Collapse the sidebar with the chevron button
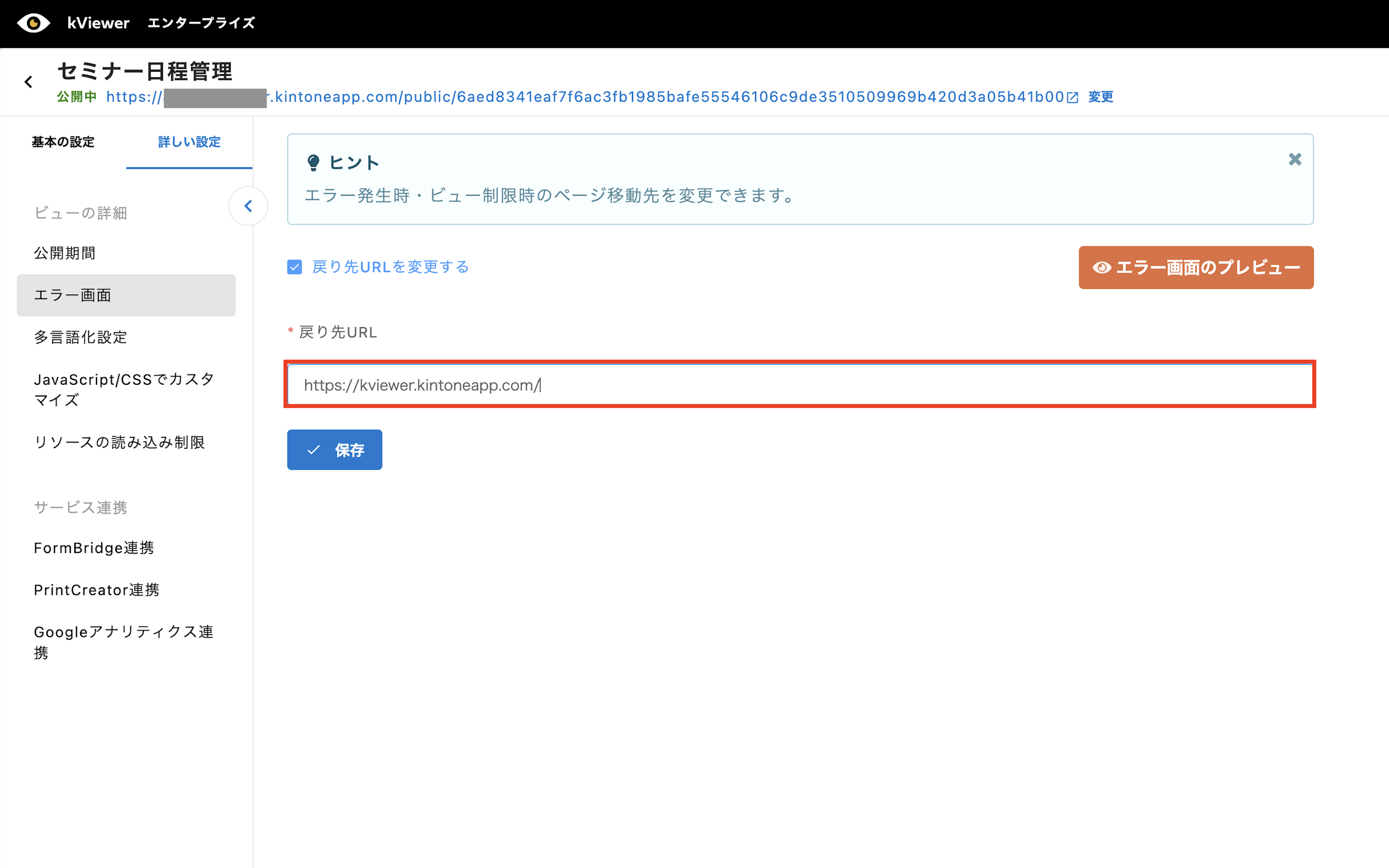 coord(248,206)
